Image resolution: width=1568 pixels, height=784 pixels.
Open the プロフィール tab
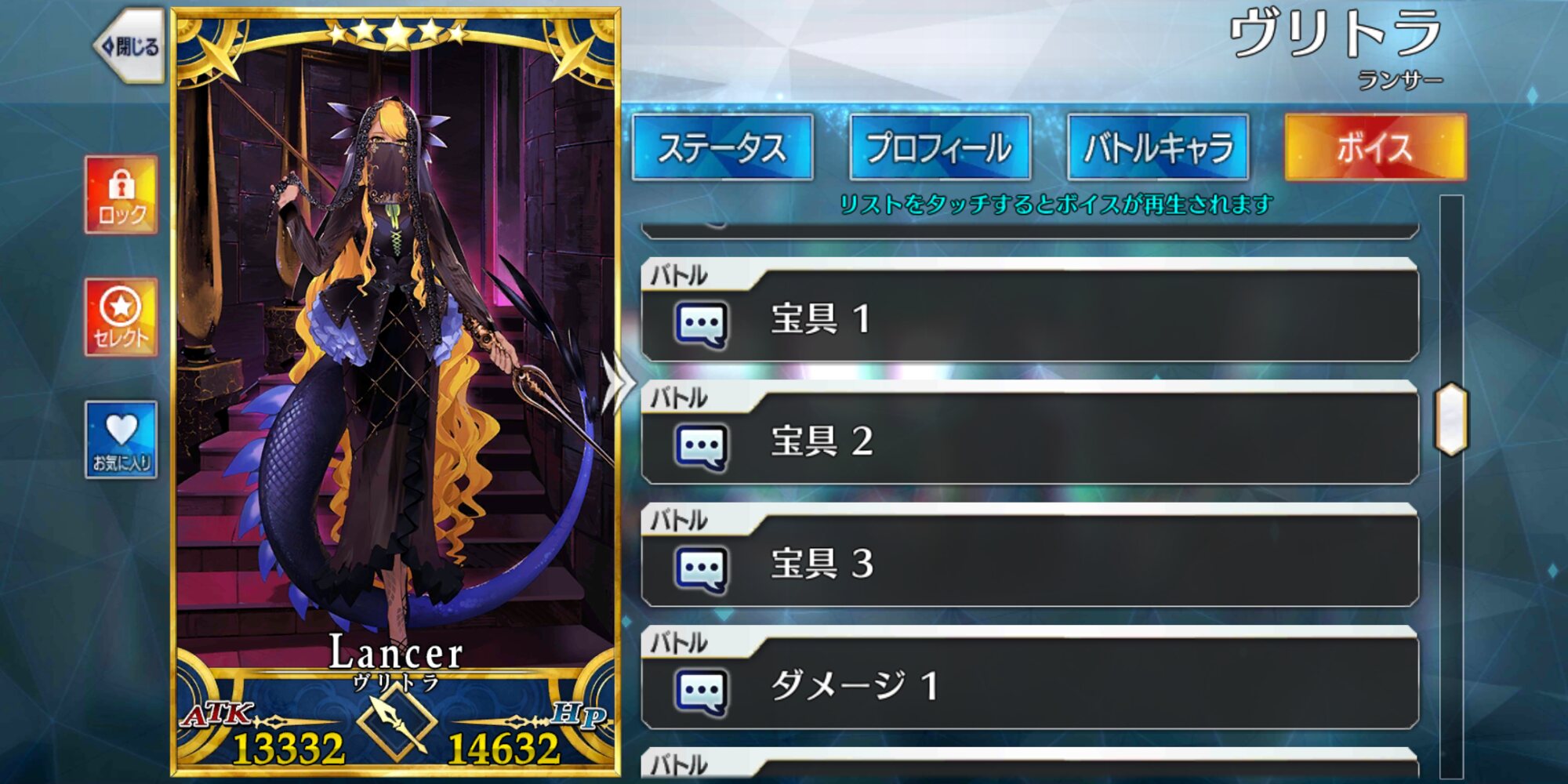click(x=940, y=147)
